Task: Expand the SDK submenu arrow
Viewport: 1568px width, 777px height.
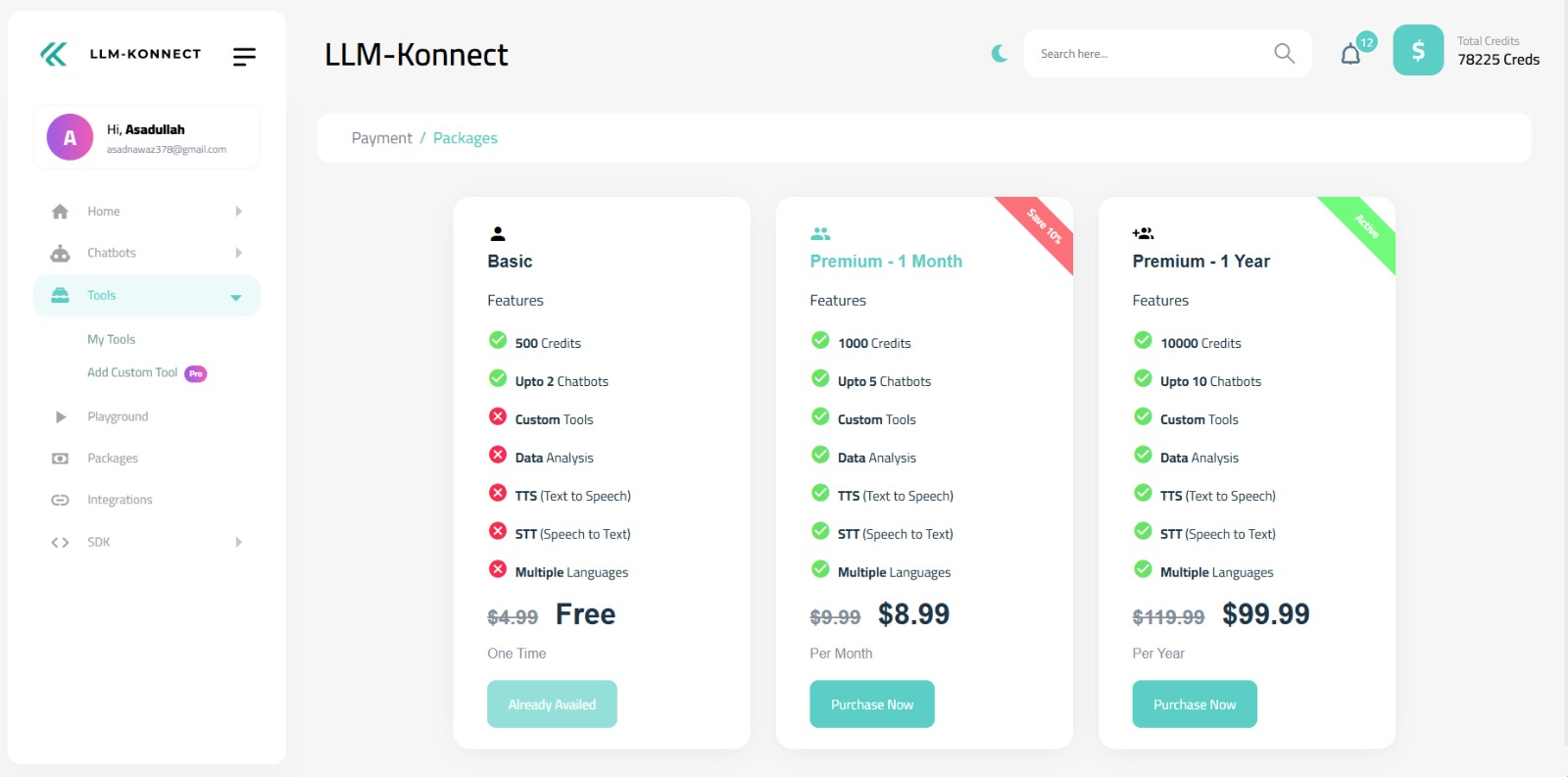Action: click(238, 542)
